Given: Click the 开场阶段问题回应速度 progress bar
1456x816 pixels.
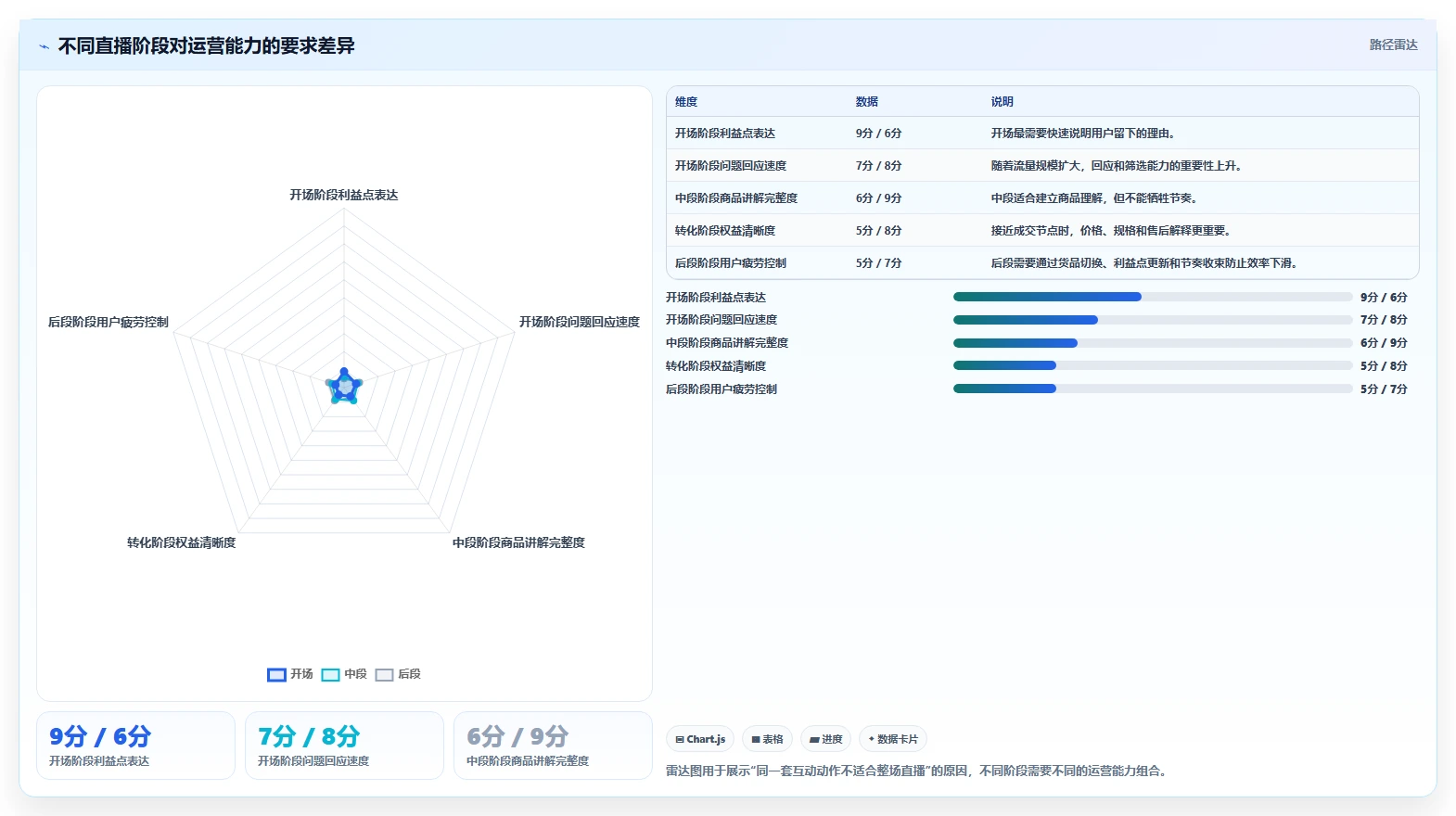Looking at the screenshot, I should (x=1153, y=320).
